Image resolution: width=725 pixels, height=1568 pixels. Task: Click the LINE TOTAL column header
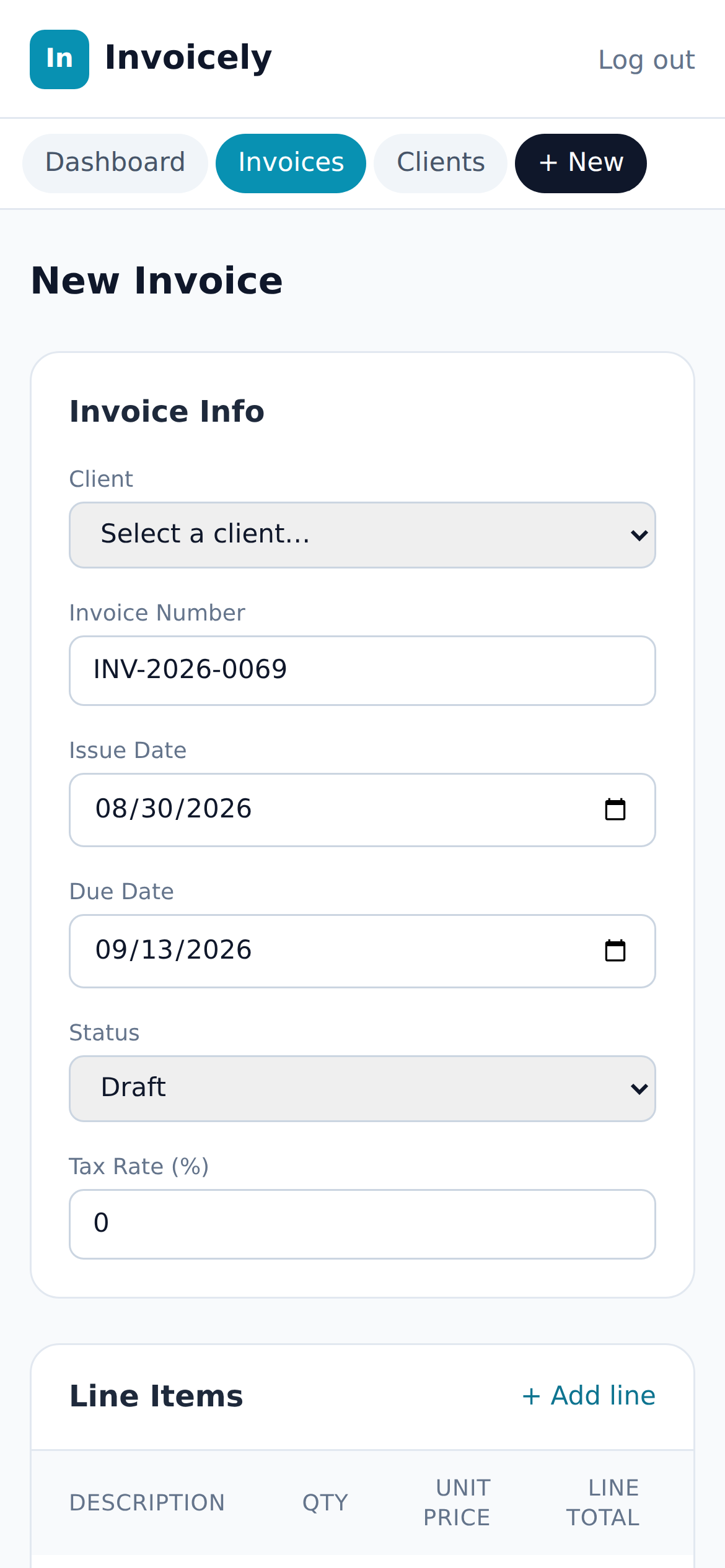(x=603, y=1503)
